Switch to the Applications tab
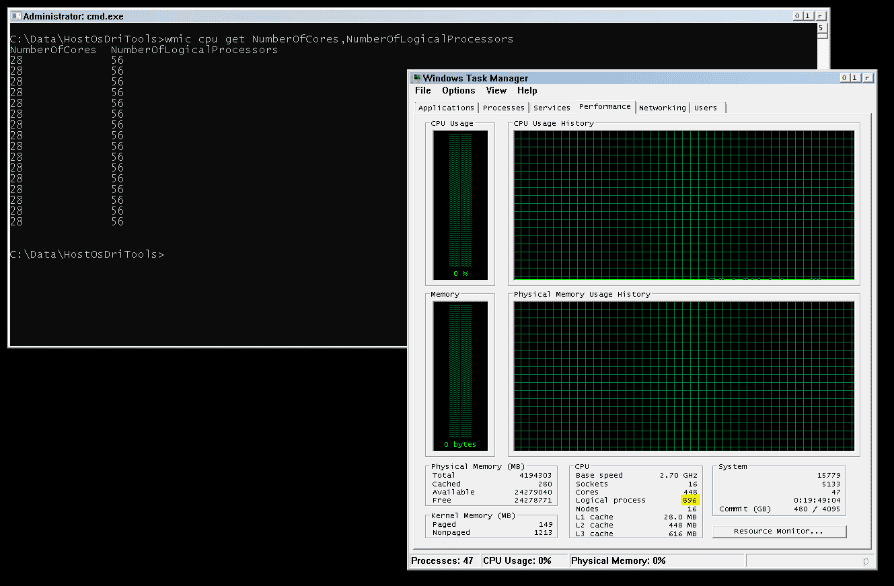This screenshot has height=586, width=894. [446, 108]
